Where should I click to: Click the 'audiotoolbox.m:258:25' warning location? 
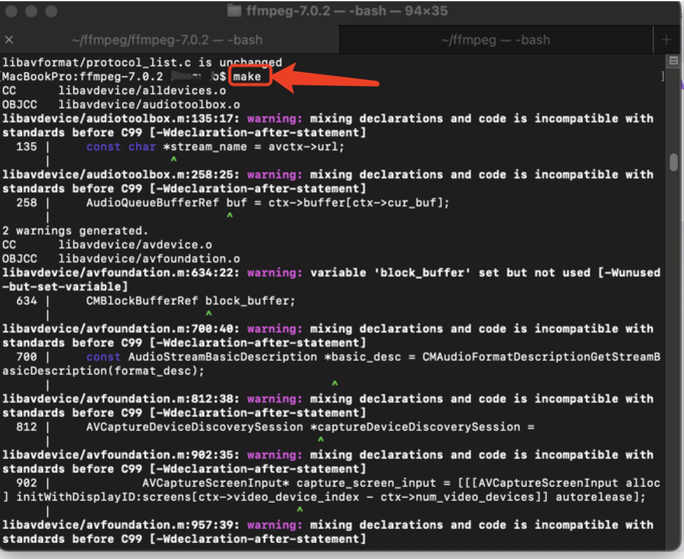121,175
